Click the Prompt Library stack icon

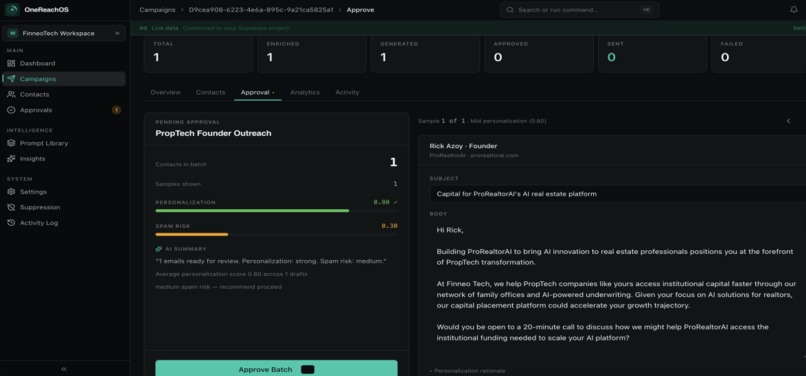coord(11,143)
